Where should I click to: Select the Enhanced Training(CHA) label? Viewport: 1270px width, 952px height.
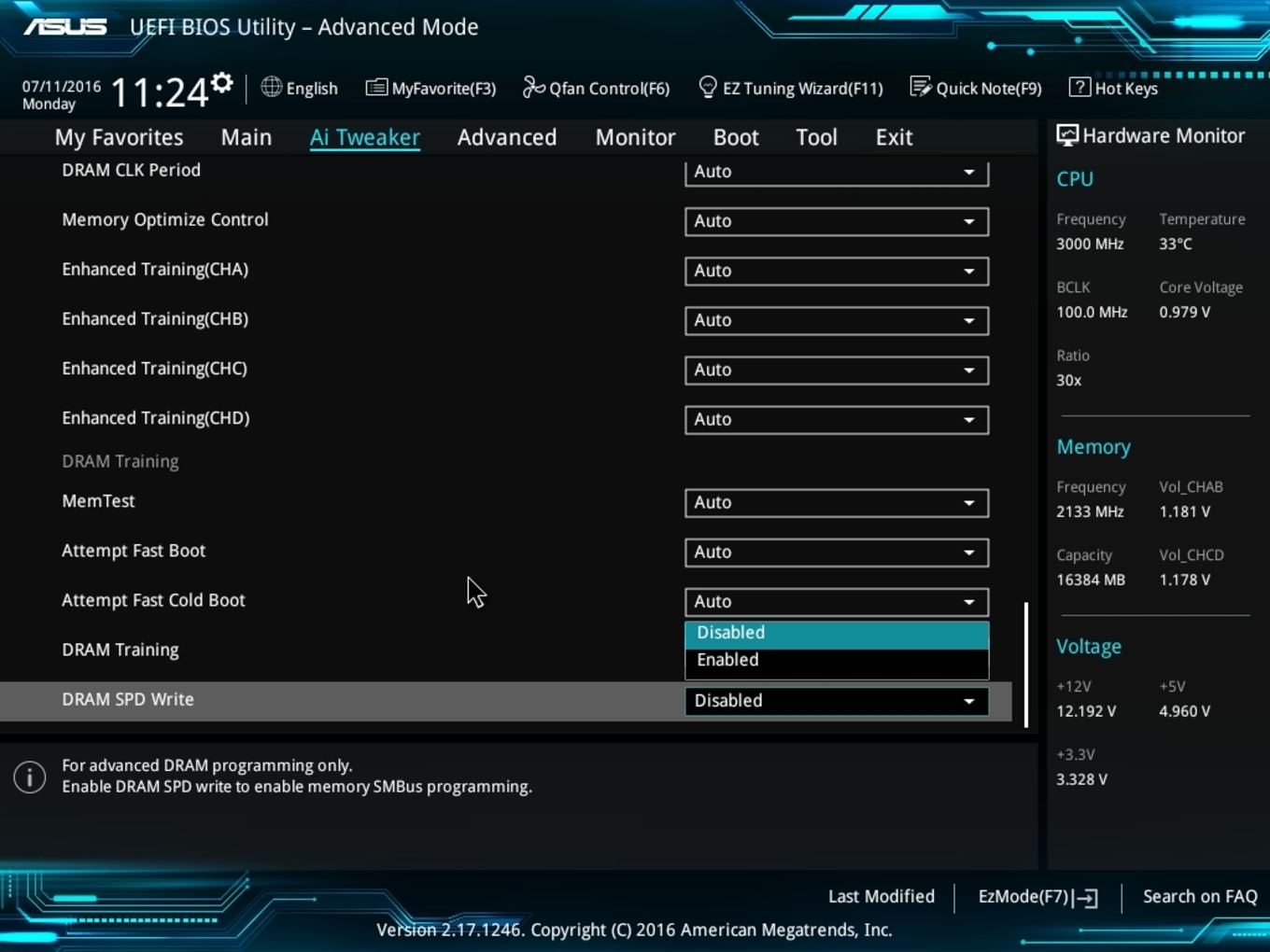[155, 270]
